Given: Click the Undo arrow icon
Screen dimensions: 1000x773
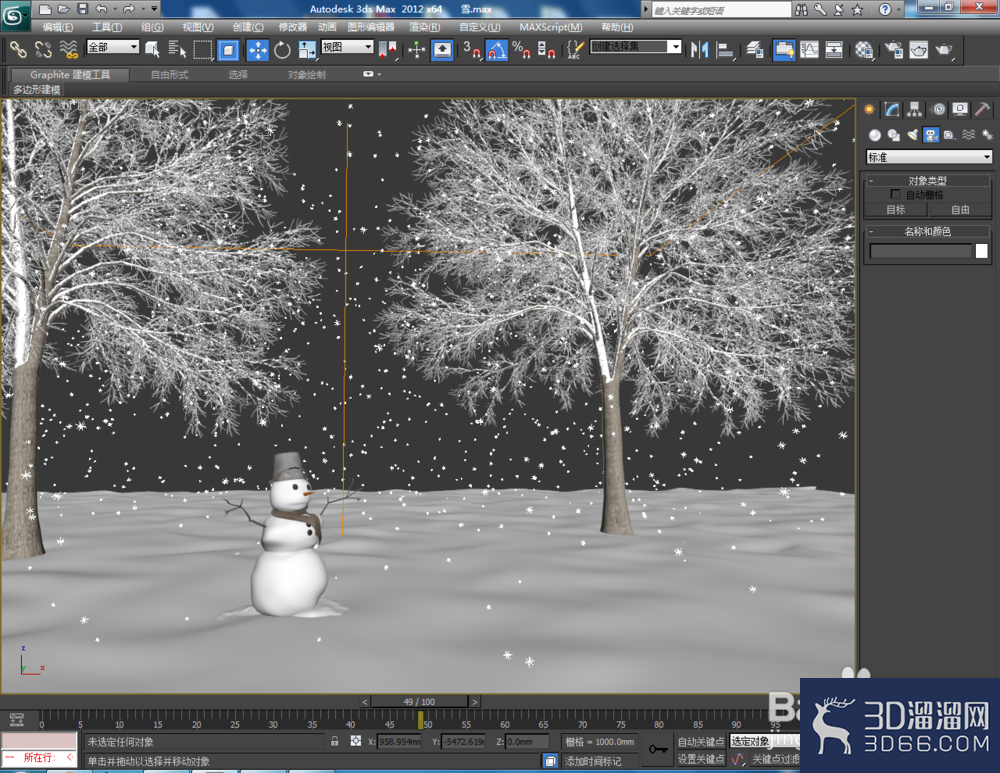Looking at the screenshot, I should click(x=101, y=9).
